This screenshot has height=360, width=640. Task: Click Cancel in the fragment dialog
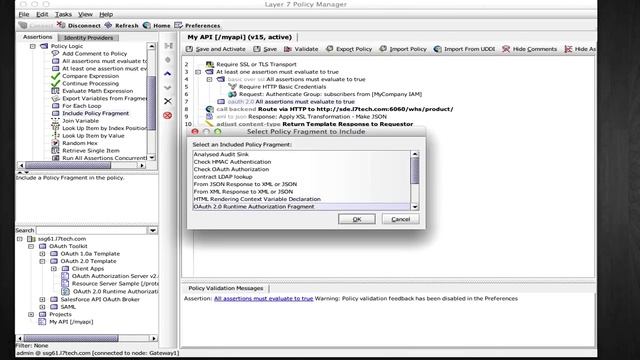coord(400,219)
